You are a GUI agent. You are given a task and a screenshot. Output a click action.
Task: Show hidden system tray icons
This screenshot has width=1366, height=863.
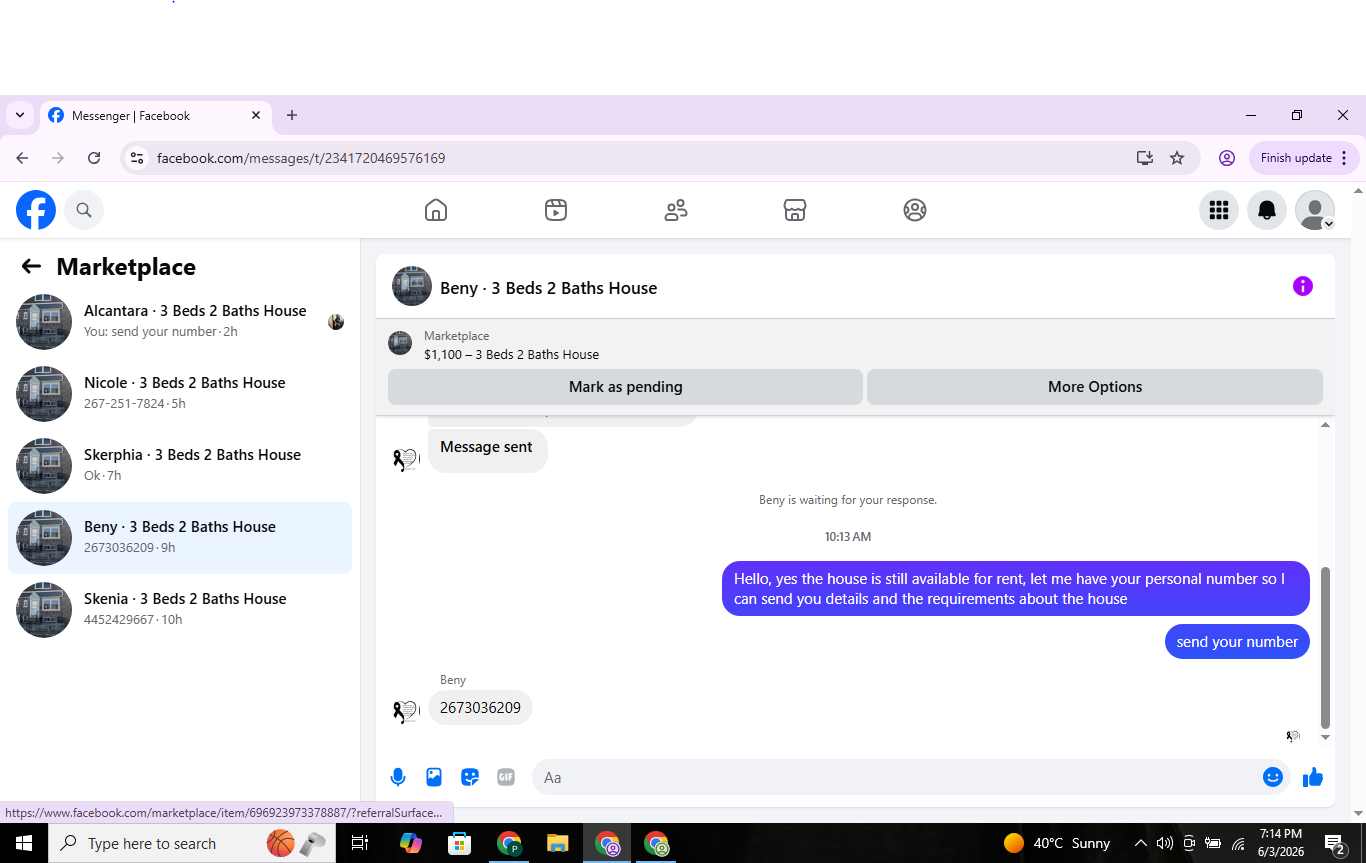click(1140, 843)
